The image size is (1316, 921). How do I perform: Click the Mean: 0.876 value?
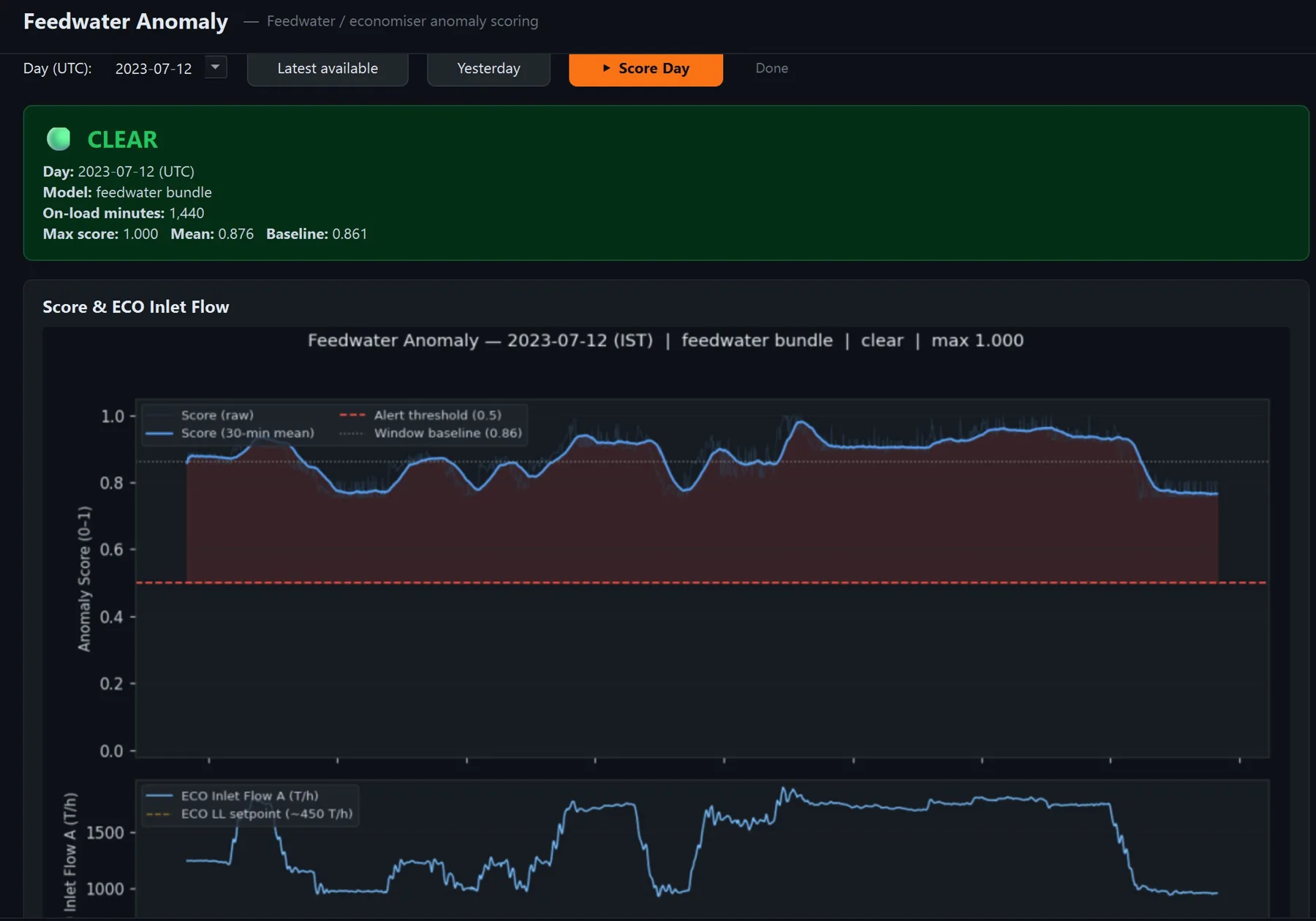tap(212, 234)
